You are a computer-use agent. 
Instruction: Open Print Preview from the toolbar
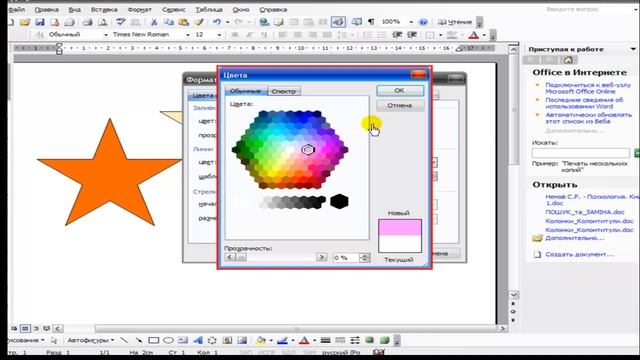[x=102, y=22]
